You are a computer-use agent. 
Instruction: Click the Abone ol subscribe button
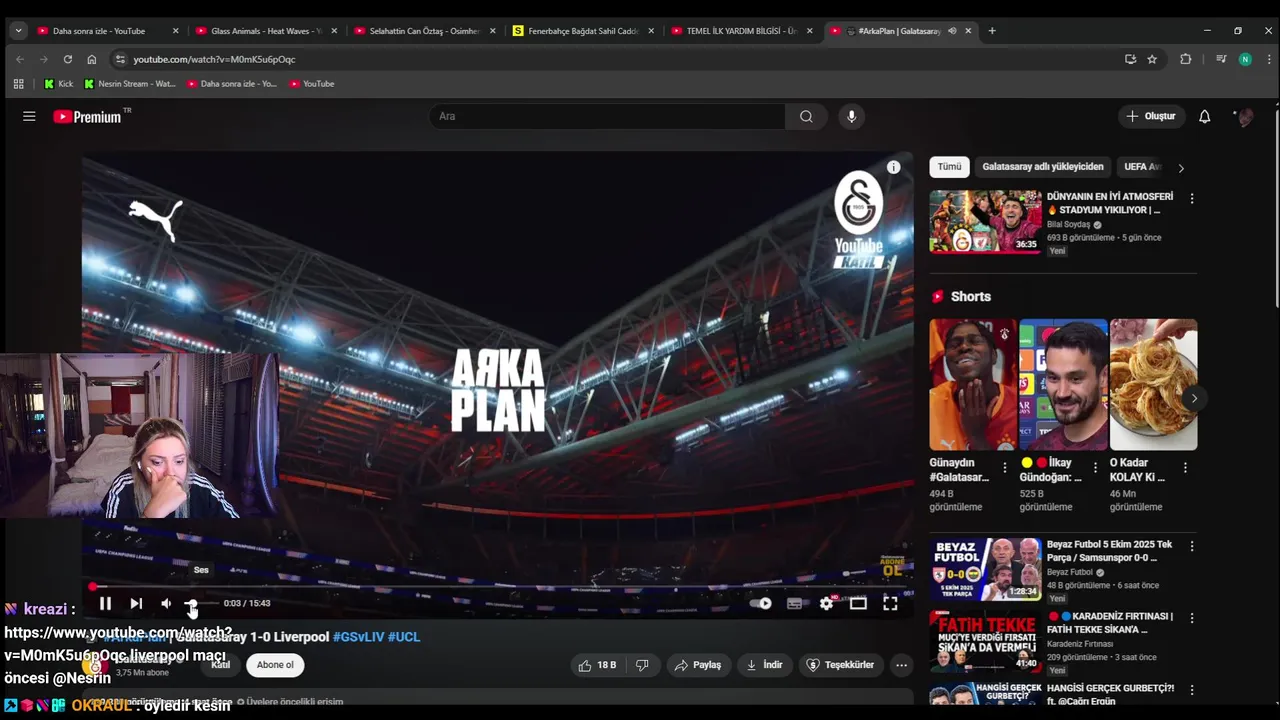pyautogui.click(x=275, y=665)
